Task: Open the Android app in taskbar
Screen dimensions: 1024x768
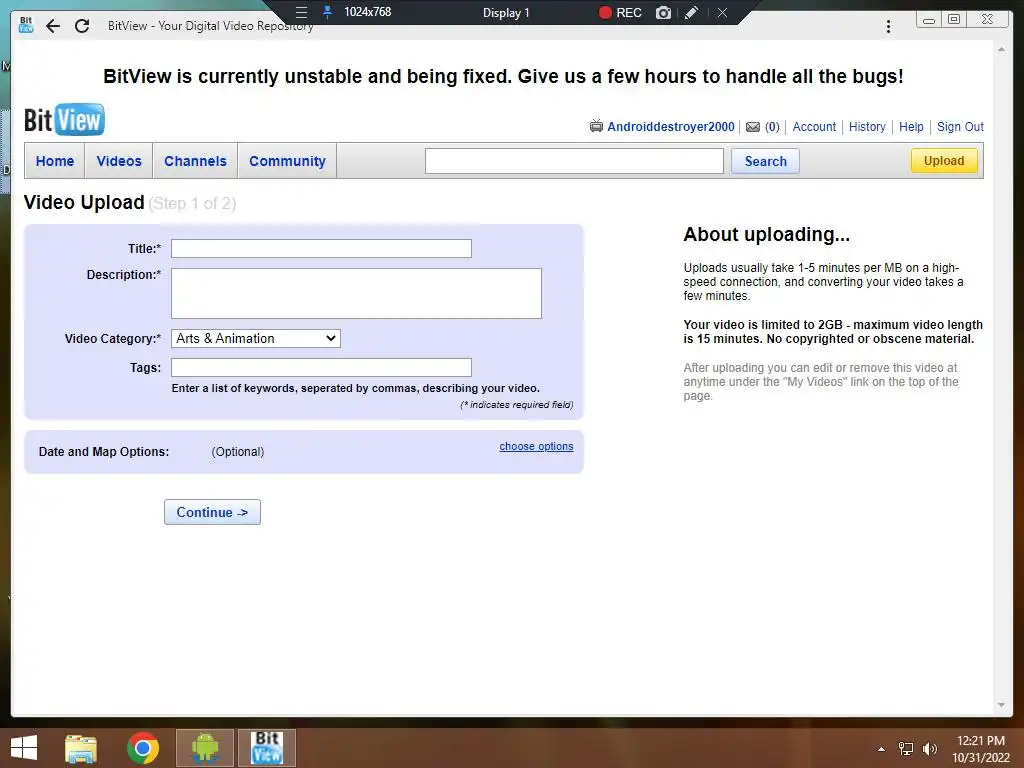Action: [205, 748]
